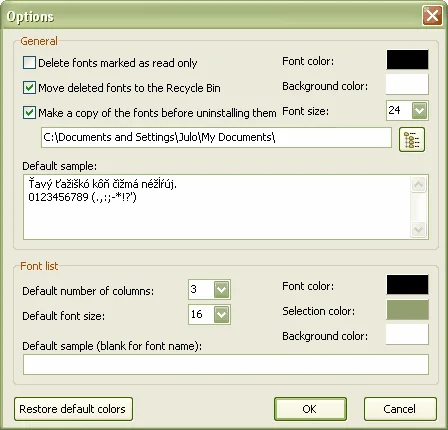Click the 'Selection color:' label
Viewport: 448px width, 430px height.
click(319, 311)
